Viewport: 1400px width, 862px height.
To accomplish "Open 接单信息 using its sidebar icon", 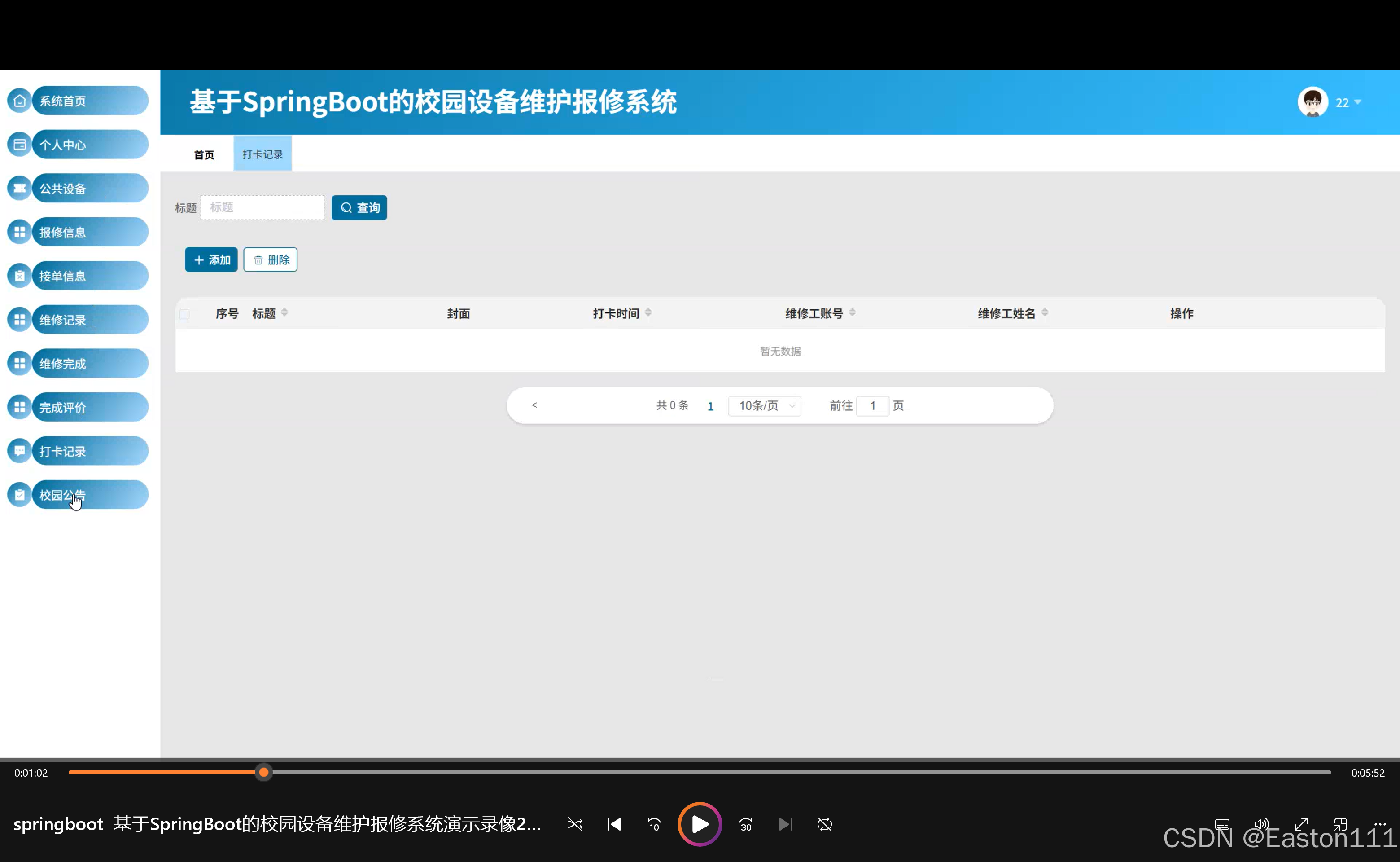I will pos(19,275).
